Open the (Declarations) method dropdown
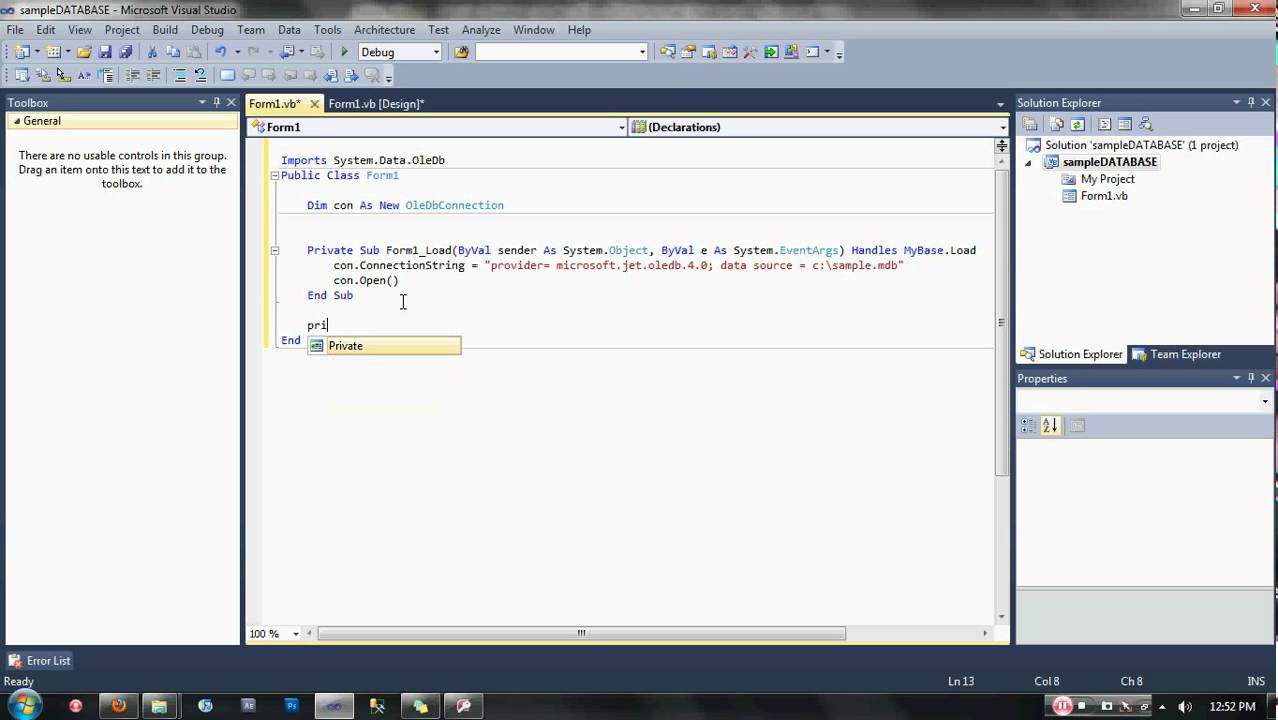Image resolution: width=1278 pixels, height=720 pixels. [1003, 127]
